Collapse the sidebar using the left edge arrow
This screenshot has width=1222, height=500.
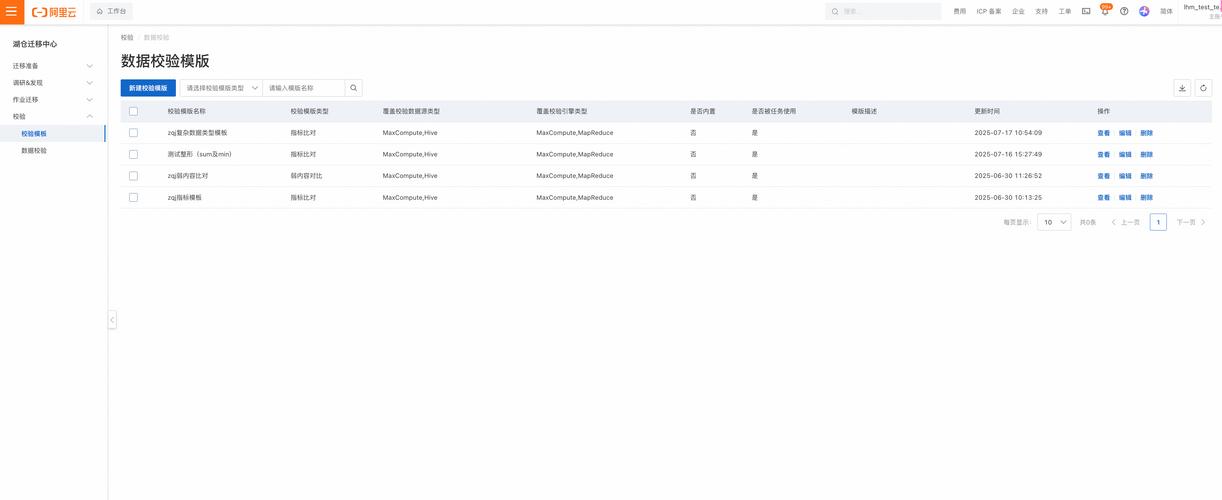[112, 320]
